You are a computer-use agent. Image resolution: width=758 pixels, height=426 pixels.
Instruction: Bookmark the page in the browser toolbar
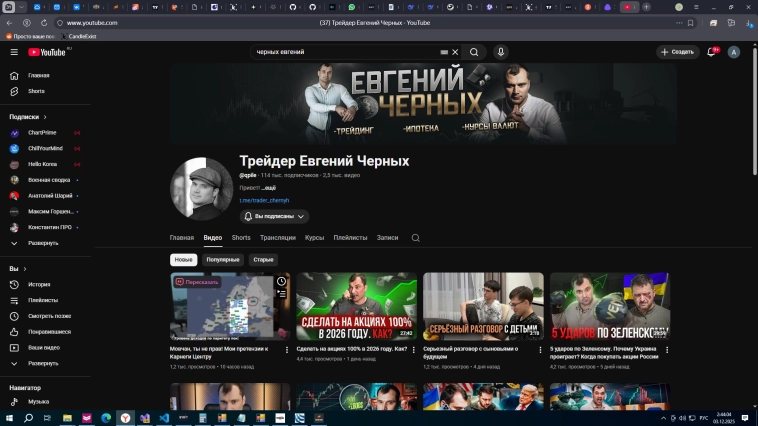[690, 23]
